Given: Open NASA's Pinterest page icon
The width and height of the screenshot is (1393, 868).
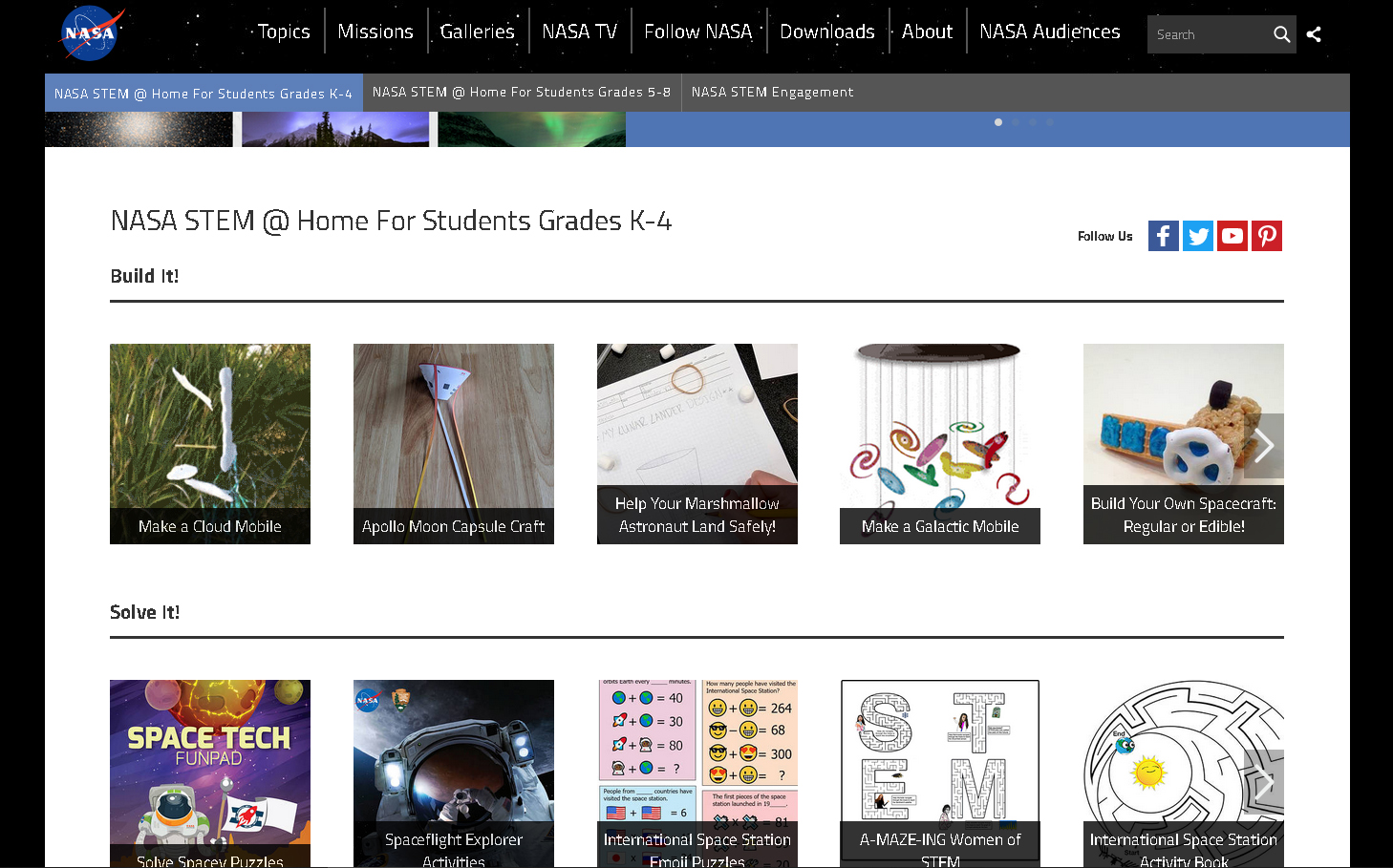Looking at the screenshot, I should [x=1266, y=236].
